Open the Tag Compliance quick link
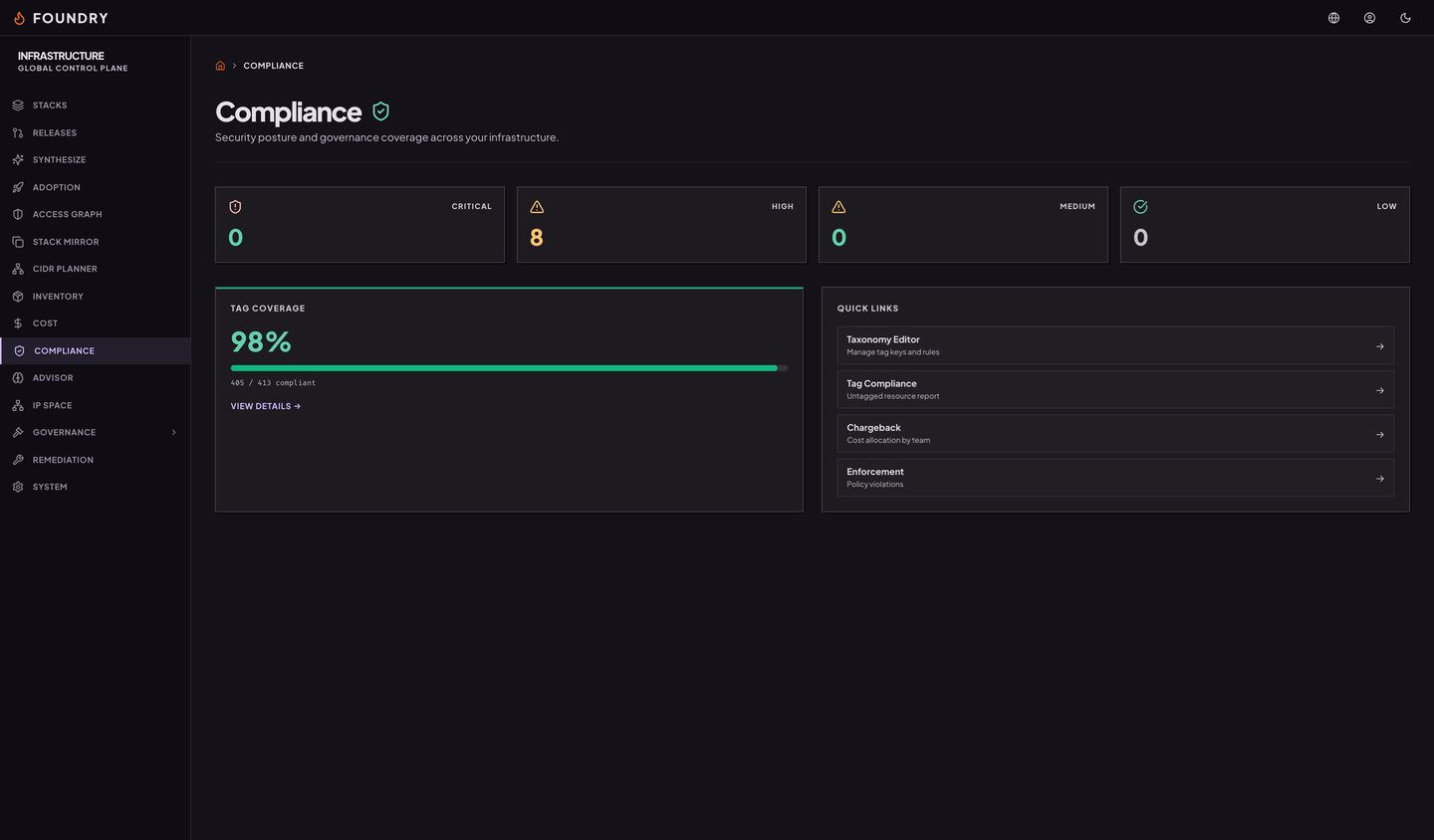The image size is (1434, 840). pyautogui.click(x=1115, y=389)
